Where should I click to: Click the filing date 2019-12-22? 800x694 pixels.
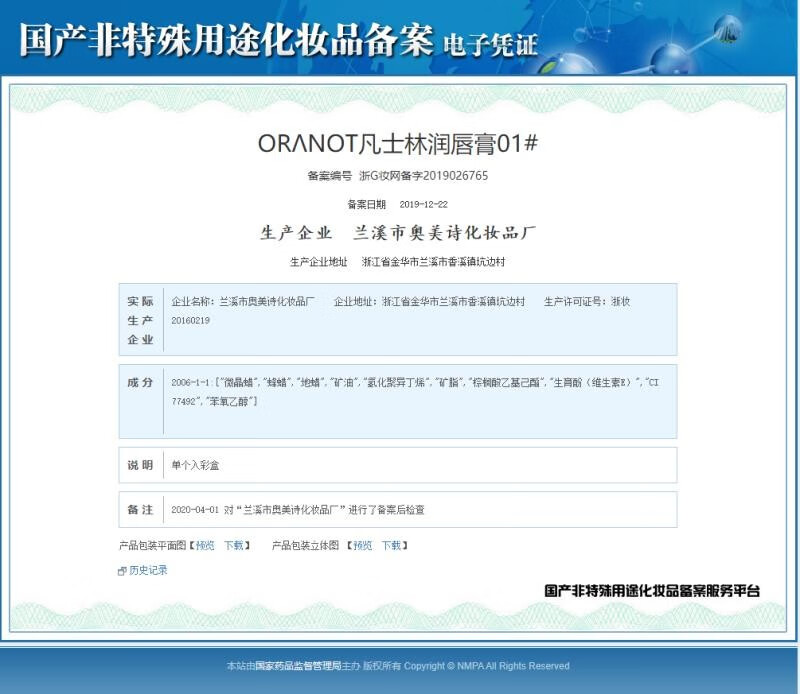click(423, 204)
